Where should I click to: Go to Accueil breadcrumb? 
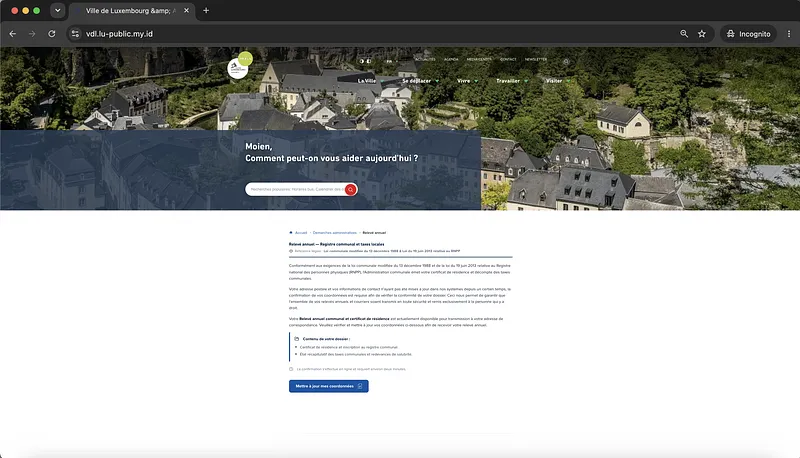(301, 233)
